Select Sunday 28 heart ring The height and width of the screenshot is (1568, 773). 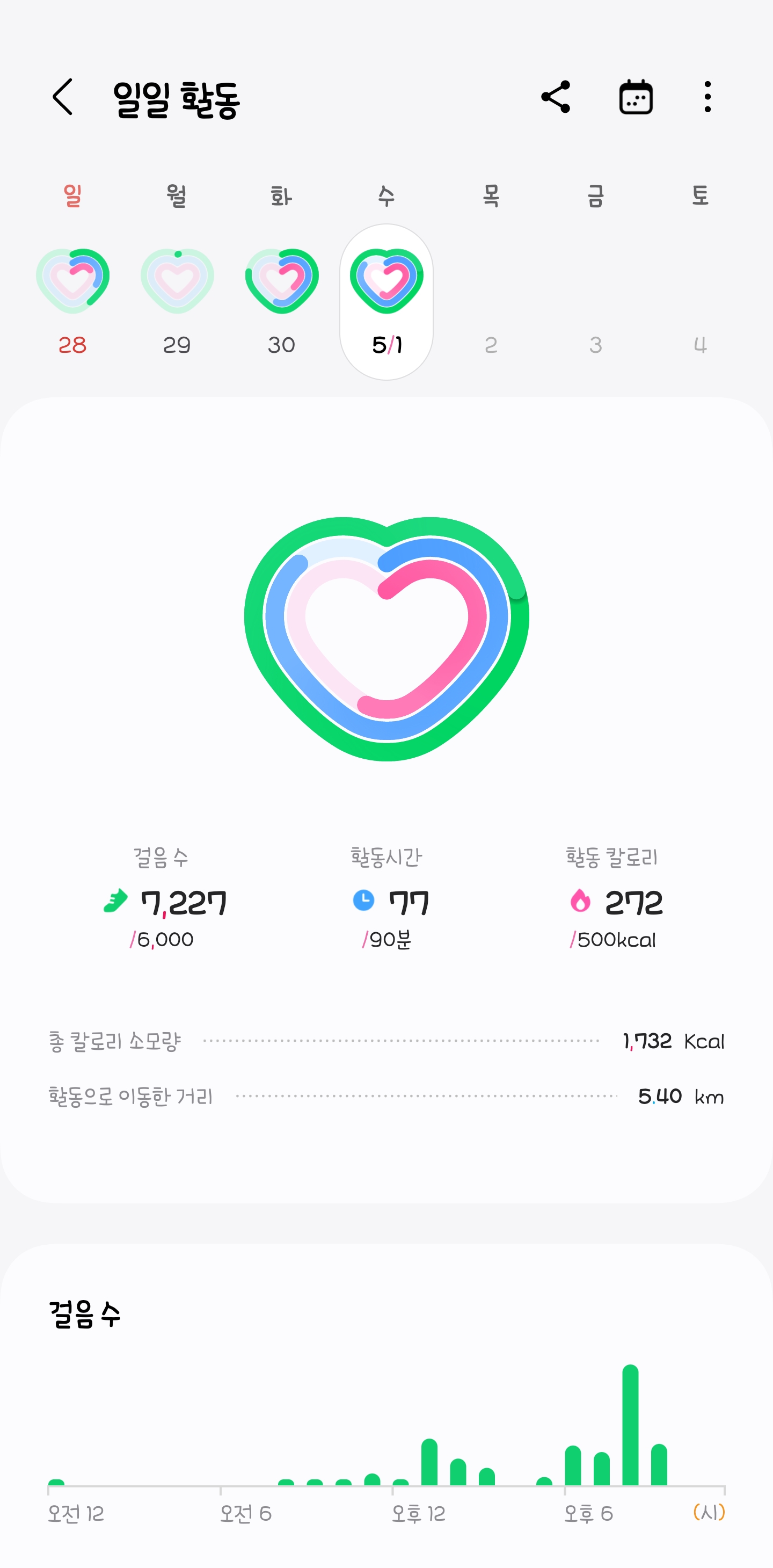coord(72,281)
